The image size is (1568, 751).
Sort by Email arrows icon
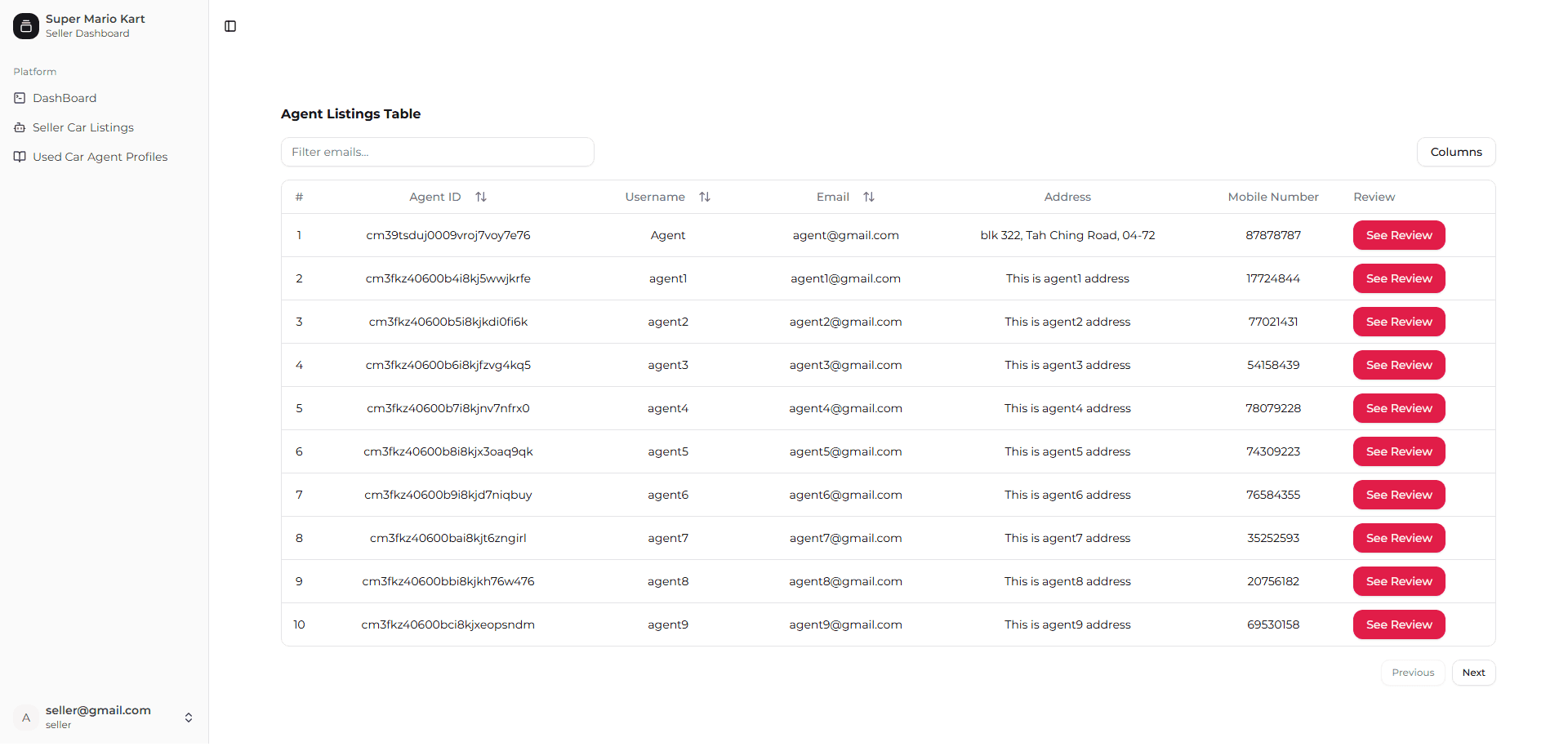[869, 197]
